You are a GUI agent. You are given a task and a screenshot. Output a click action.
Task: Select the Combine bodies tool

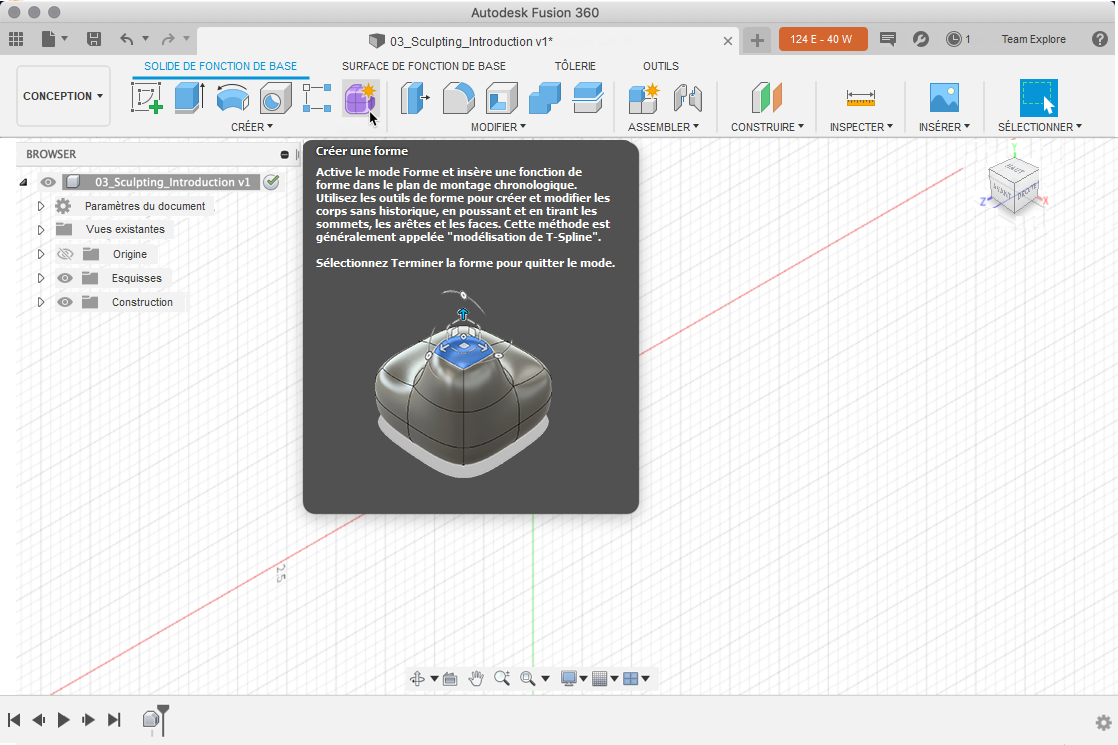point(545,98)
